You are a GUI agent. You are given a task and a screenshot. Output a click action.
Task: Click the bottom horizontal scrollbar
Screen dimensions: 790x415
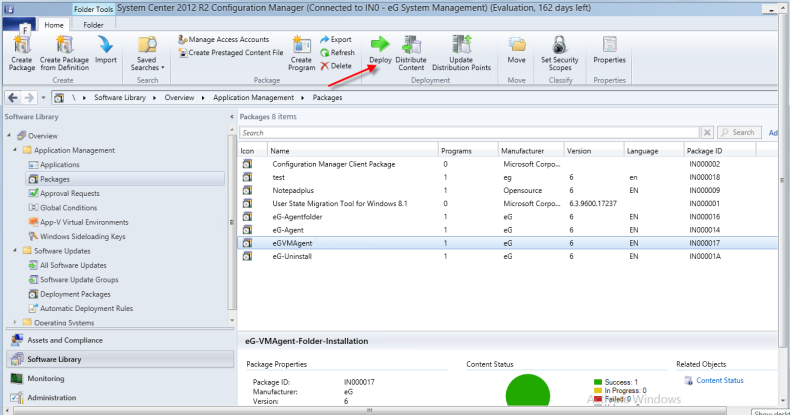click(x=370, y=410)
